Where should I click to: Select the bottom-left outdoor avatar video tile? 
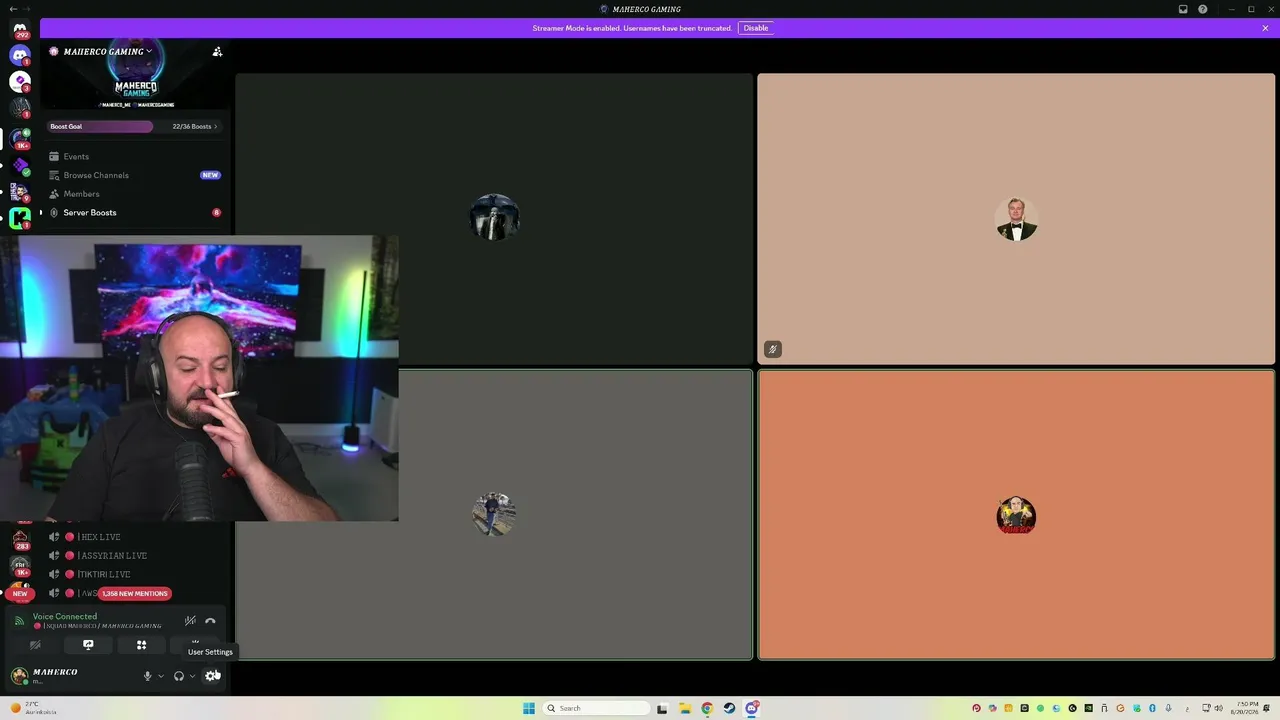point(494,515)
